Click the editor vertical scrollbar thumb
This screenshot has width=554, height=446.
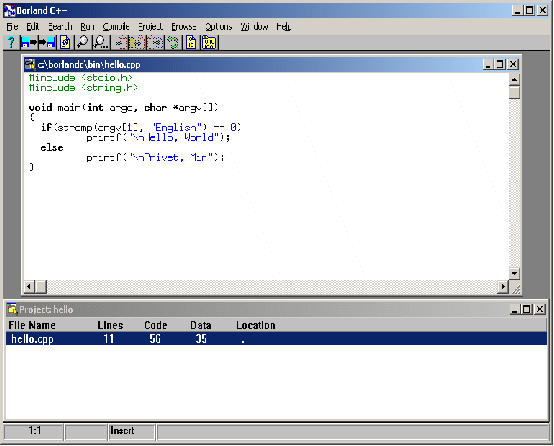pos(514,93)
